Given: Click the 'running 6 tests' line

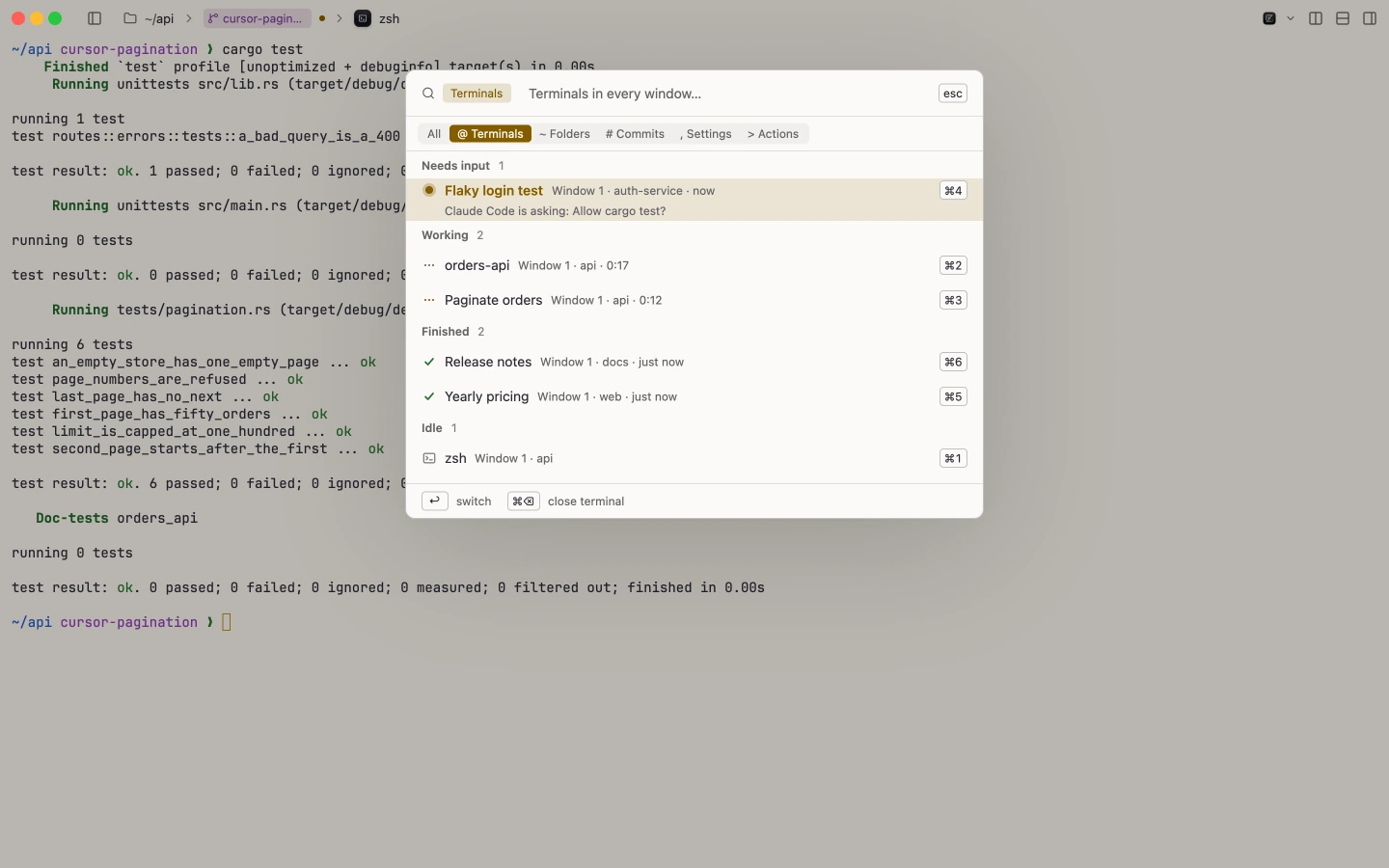Looking at the screenshot, I should (72, 344).
